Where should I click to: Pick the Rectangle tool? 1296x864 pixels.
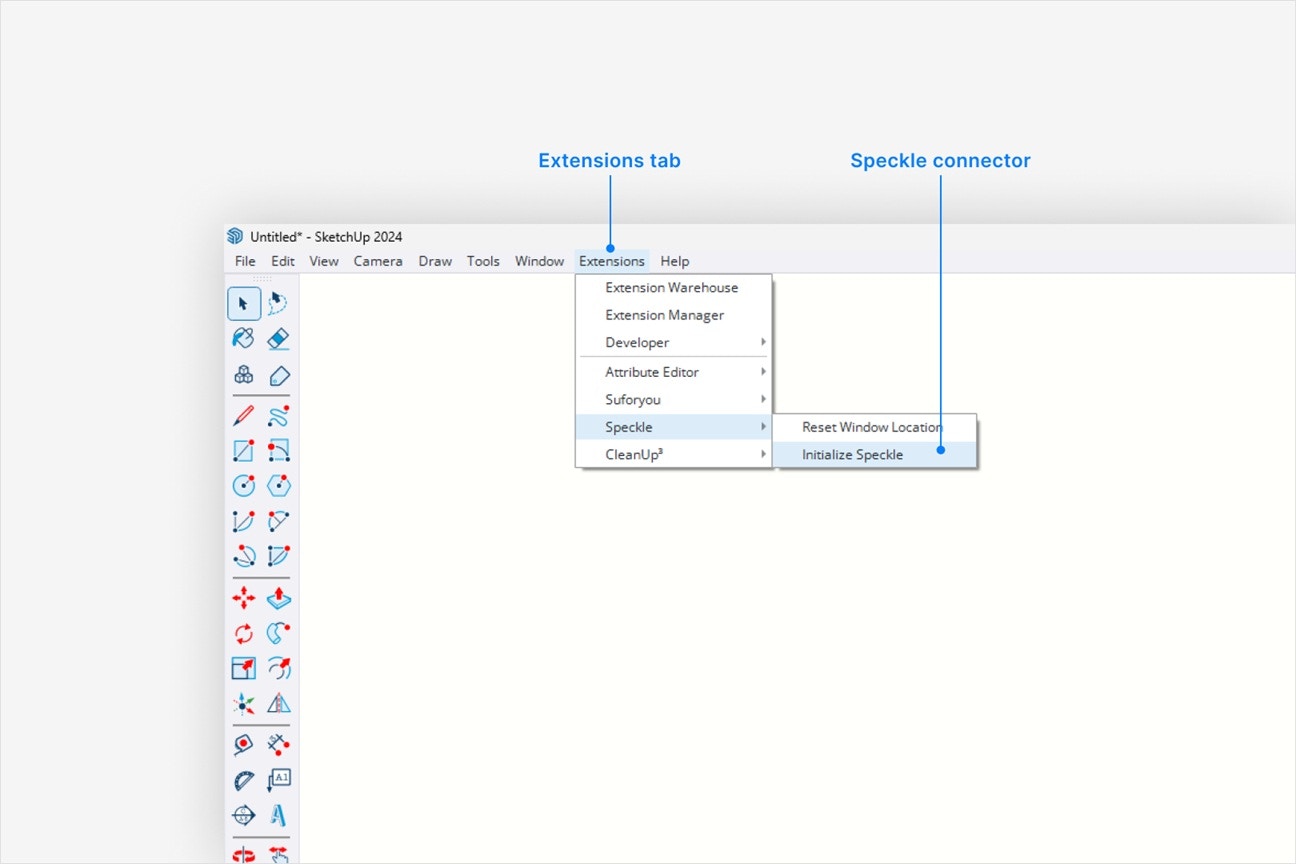click(244, 450)
